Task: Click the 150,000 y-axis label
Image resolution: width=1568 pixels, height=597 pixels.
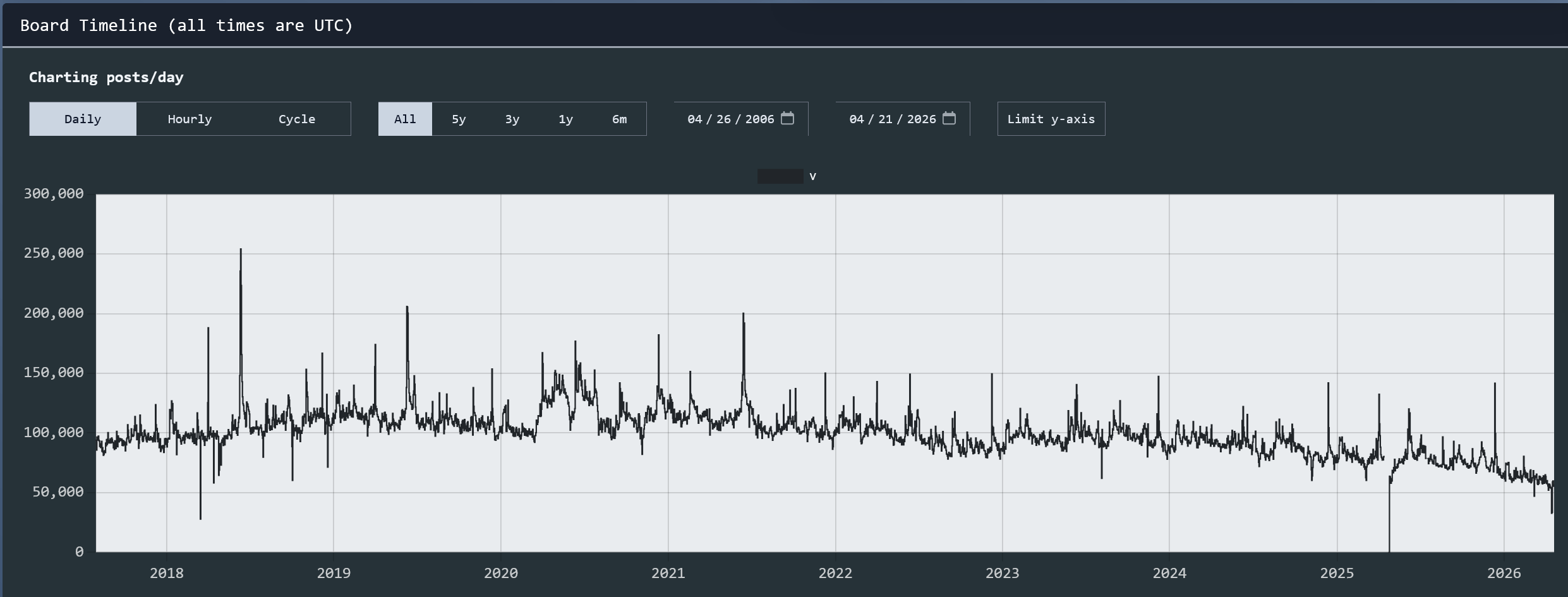Action: 54,373
